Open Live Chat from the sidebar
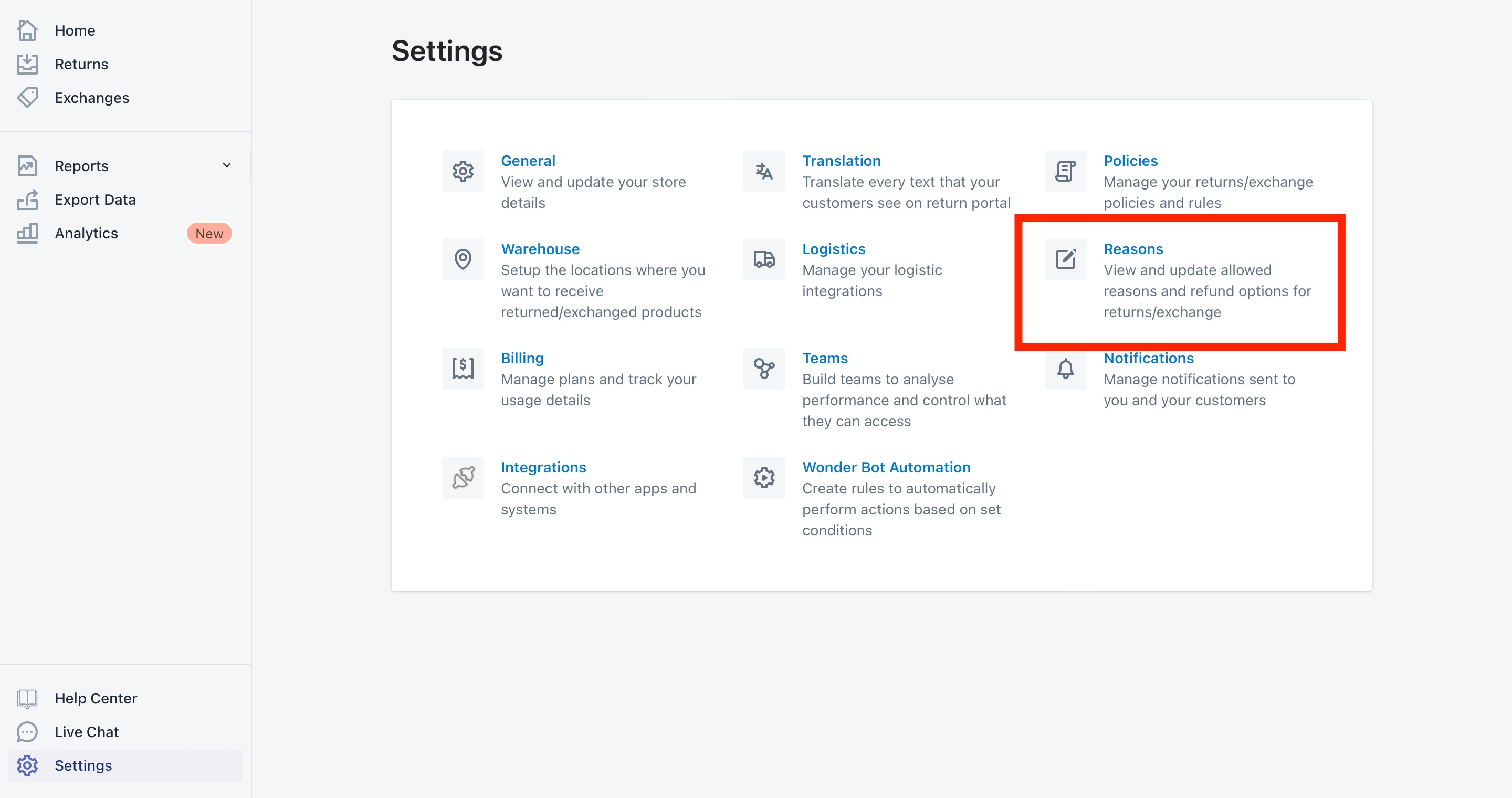 click(86, 732)
